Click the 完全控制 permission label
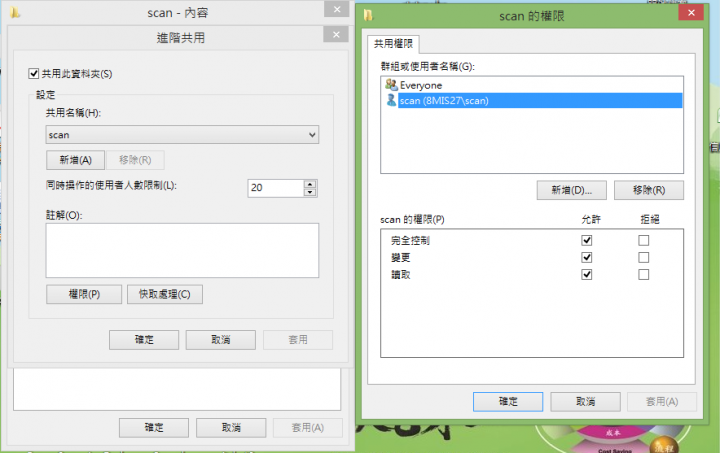 coord(410,240)
